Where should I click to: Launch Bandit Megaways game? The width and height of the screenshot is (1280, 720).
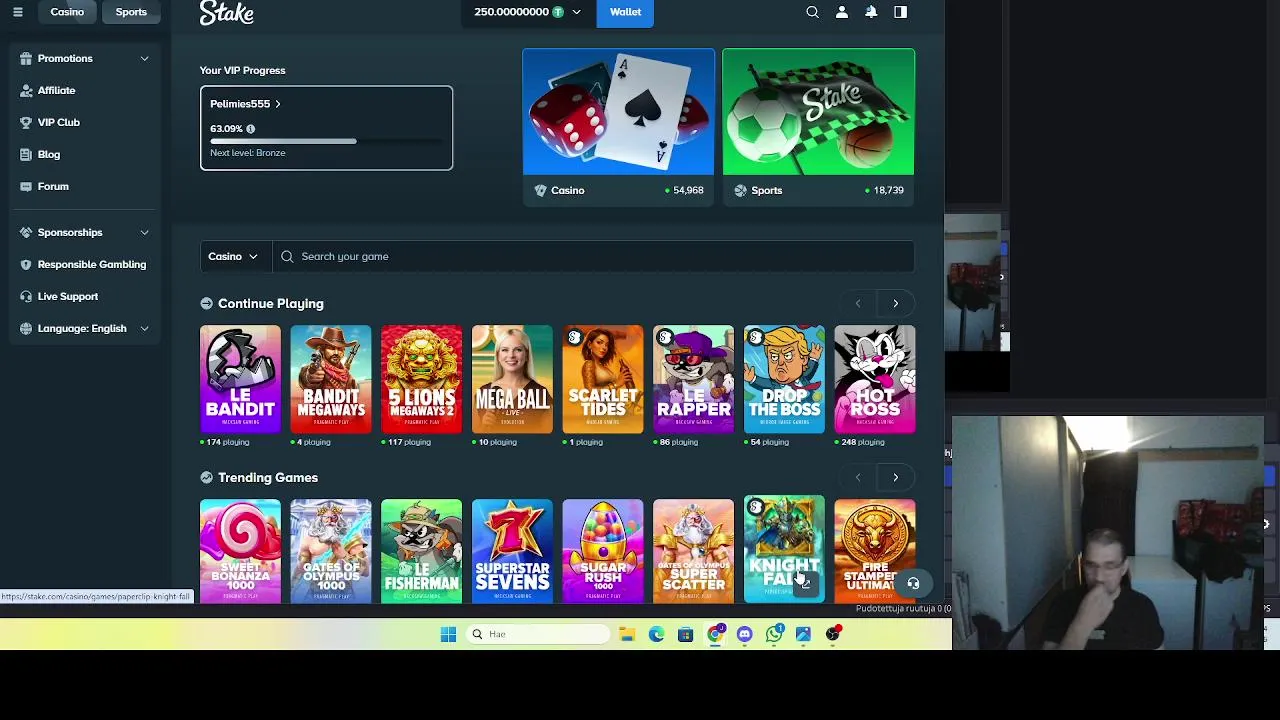click(x=331, y=379)
